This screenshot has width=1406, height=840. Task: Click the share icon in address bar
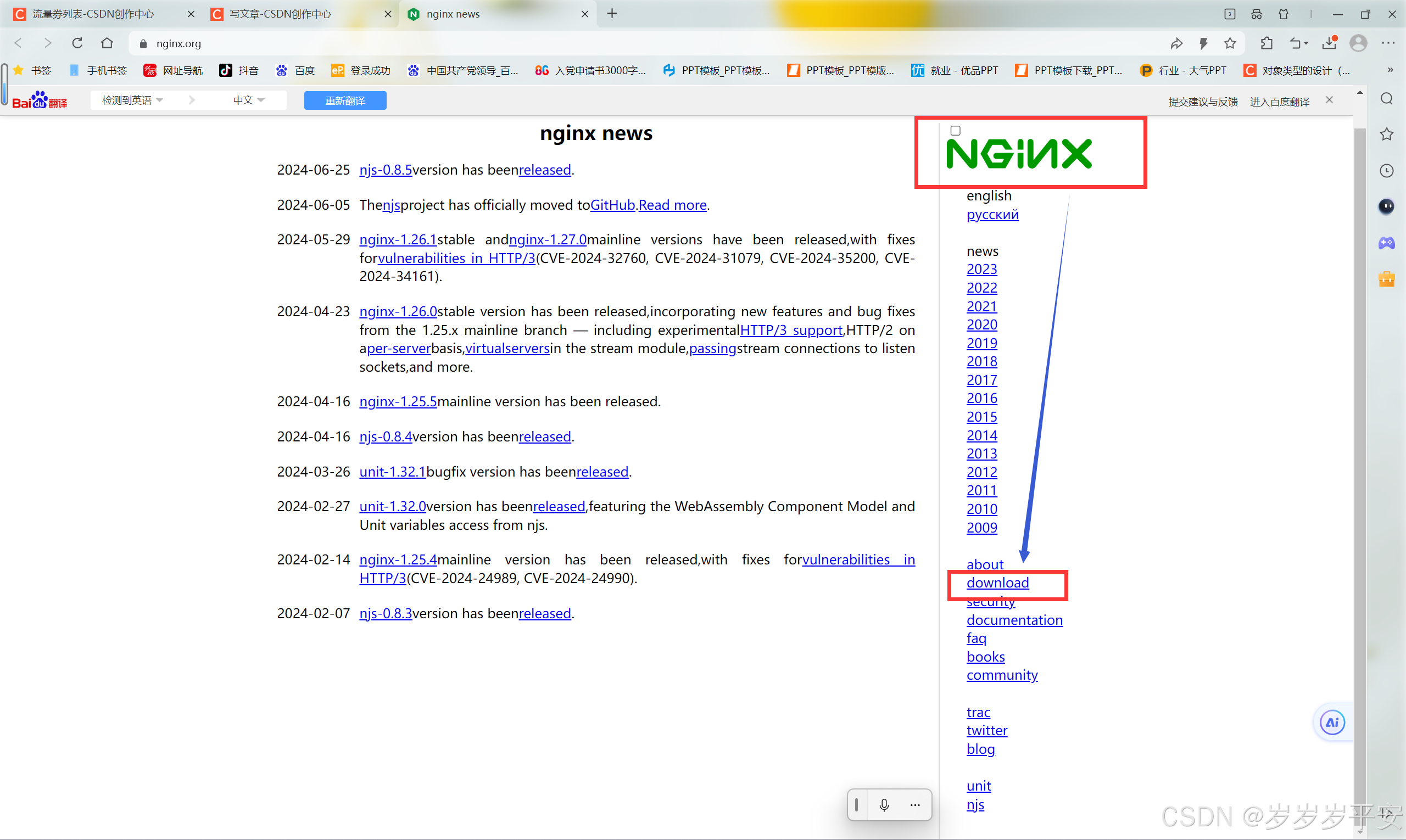tap(1176, 43)
